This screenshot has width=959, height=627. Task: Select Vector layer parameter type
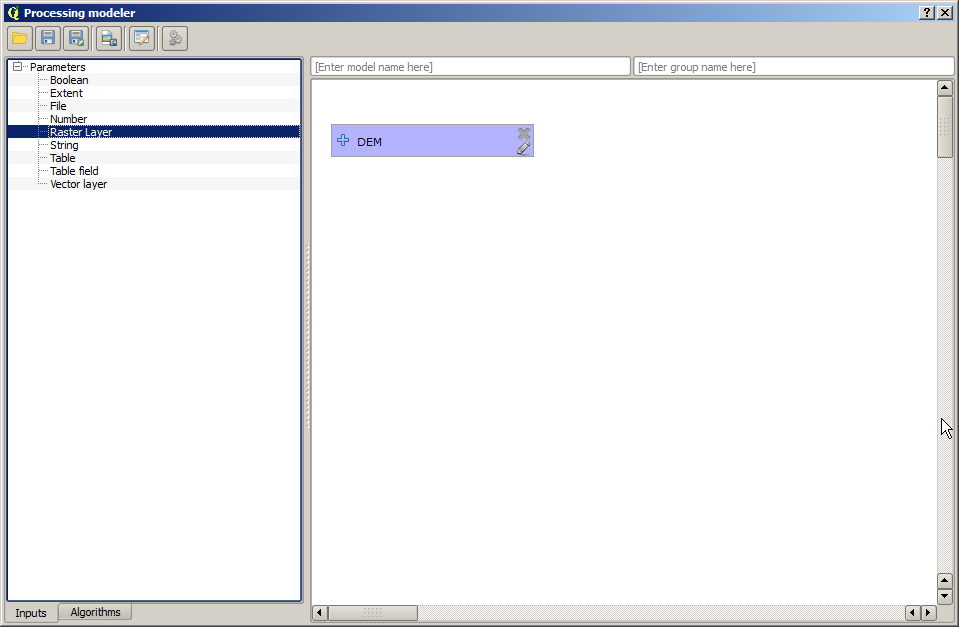(x=78, y=184)
